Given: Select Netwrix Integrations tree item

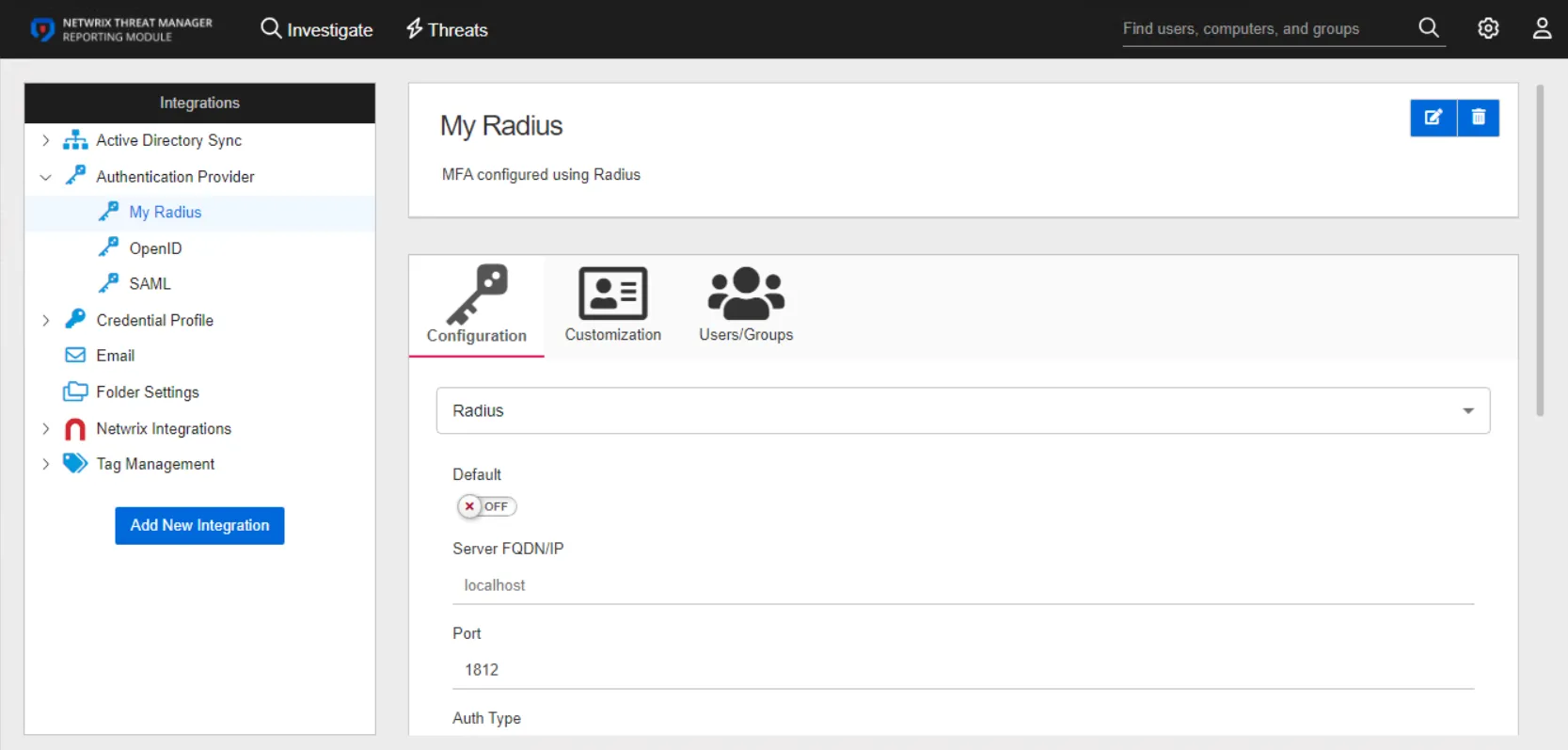Looking at the screenshot, I should coord(164,429).
